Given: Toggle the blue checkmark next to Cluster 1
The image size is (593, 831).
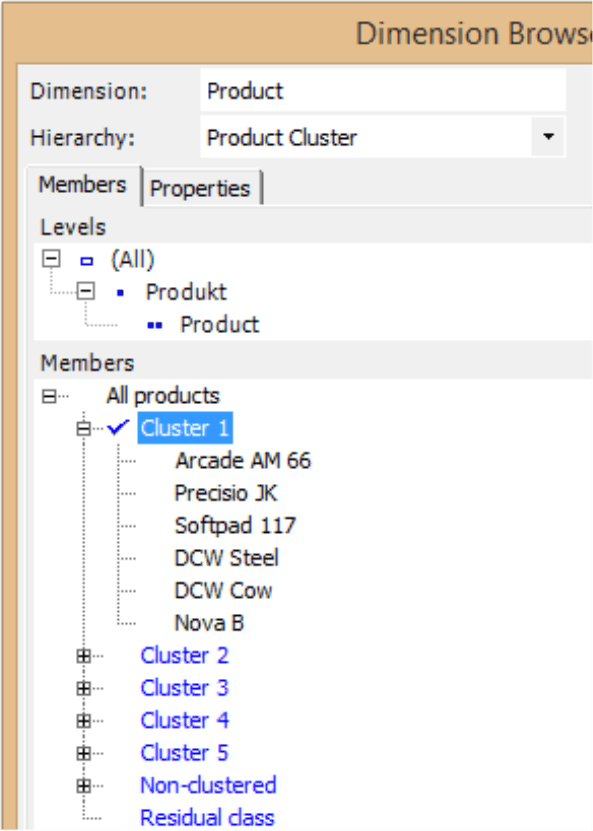Looking at the screenshot, I should pos(118,427).
